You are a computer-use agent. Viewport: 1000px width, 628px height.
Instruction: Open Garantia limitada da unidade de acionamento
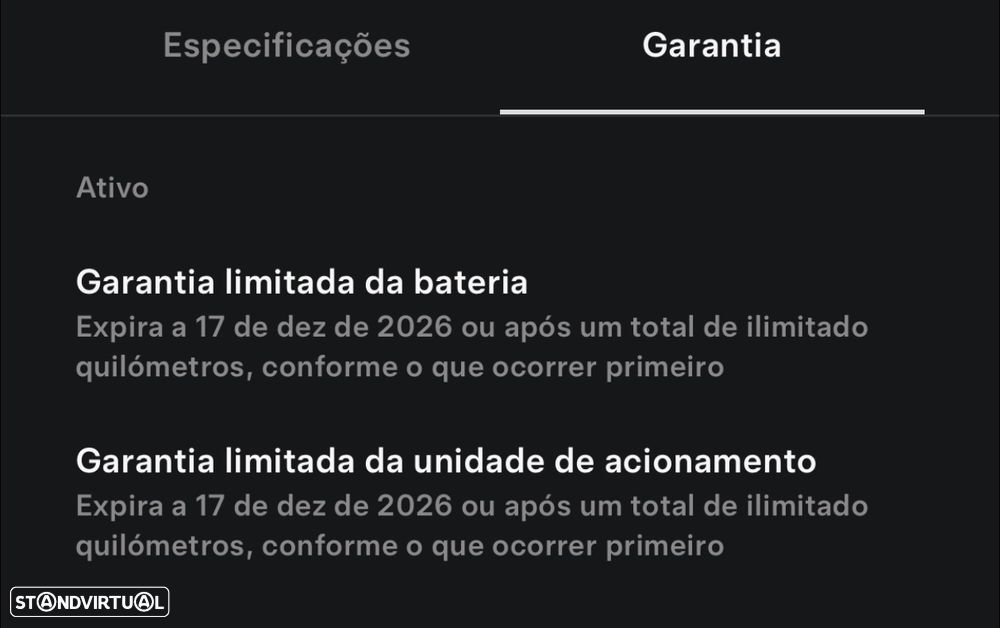click(445, 462)
